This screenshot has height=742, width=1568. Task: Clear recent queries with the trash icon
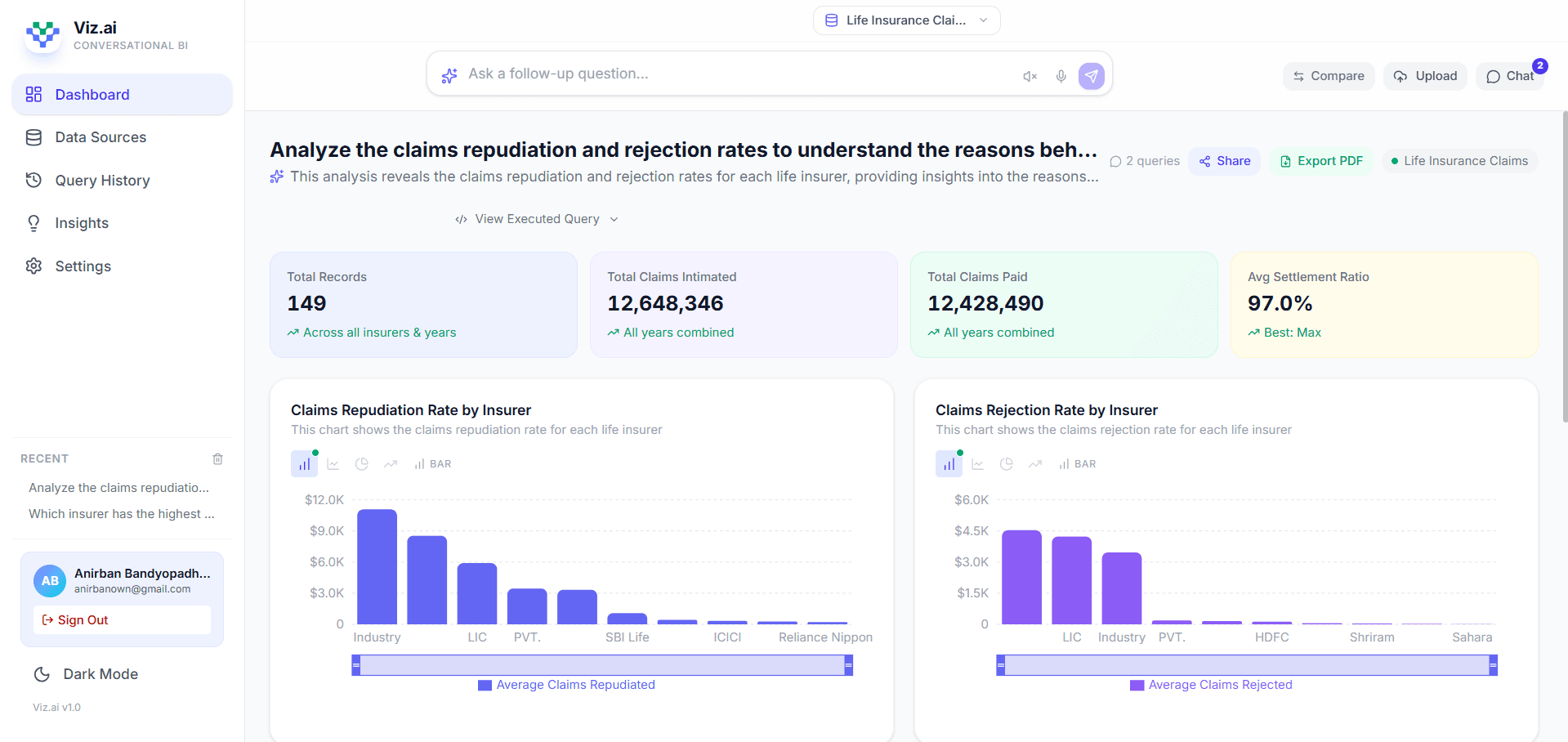[217, 458]
